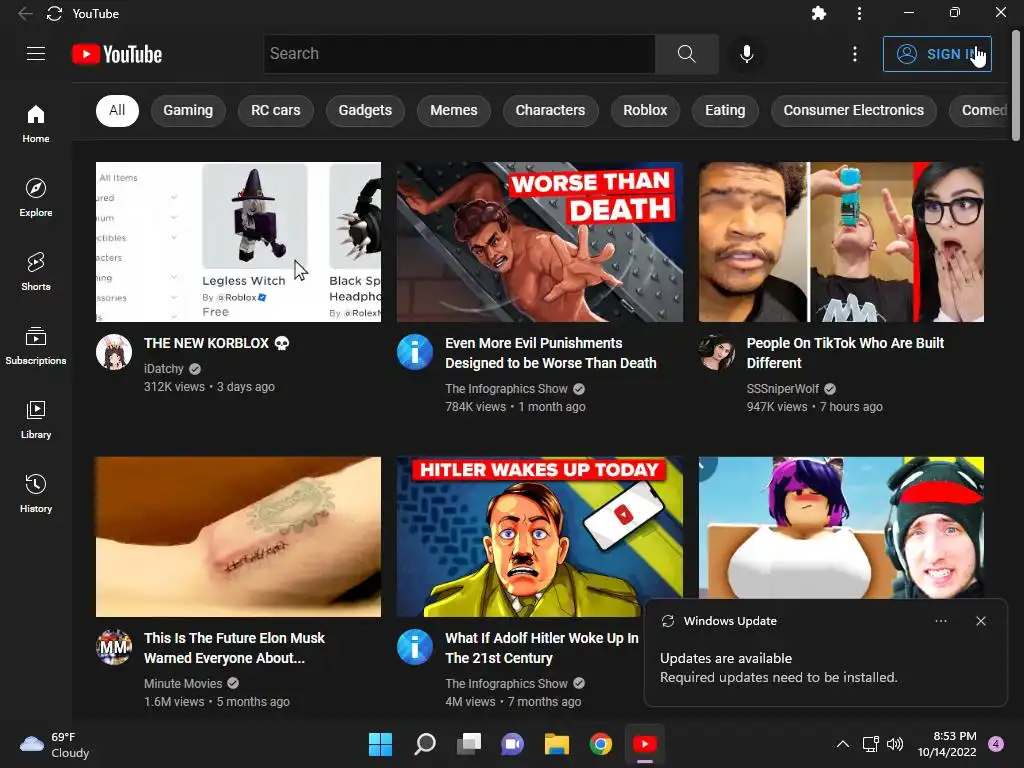This screenshot has width=1024, height=768.
Task: Select the All filter chip
Action: (117, 110)
